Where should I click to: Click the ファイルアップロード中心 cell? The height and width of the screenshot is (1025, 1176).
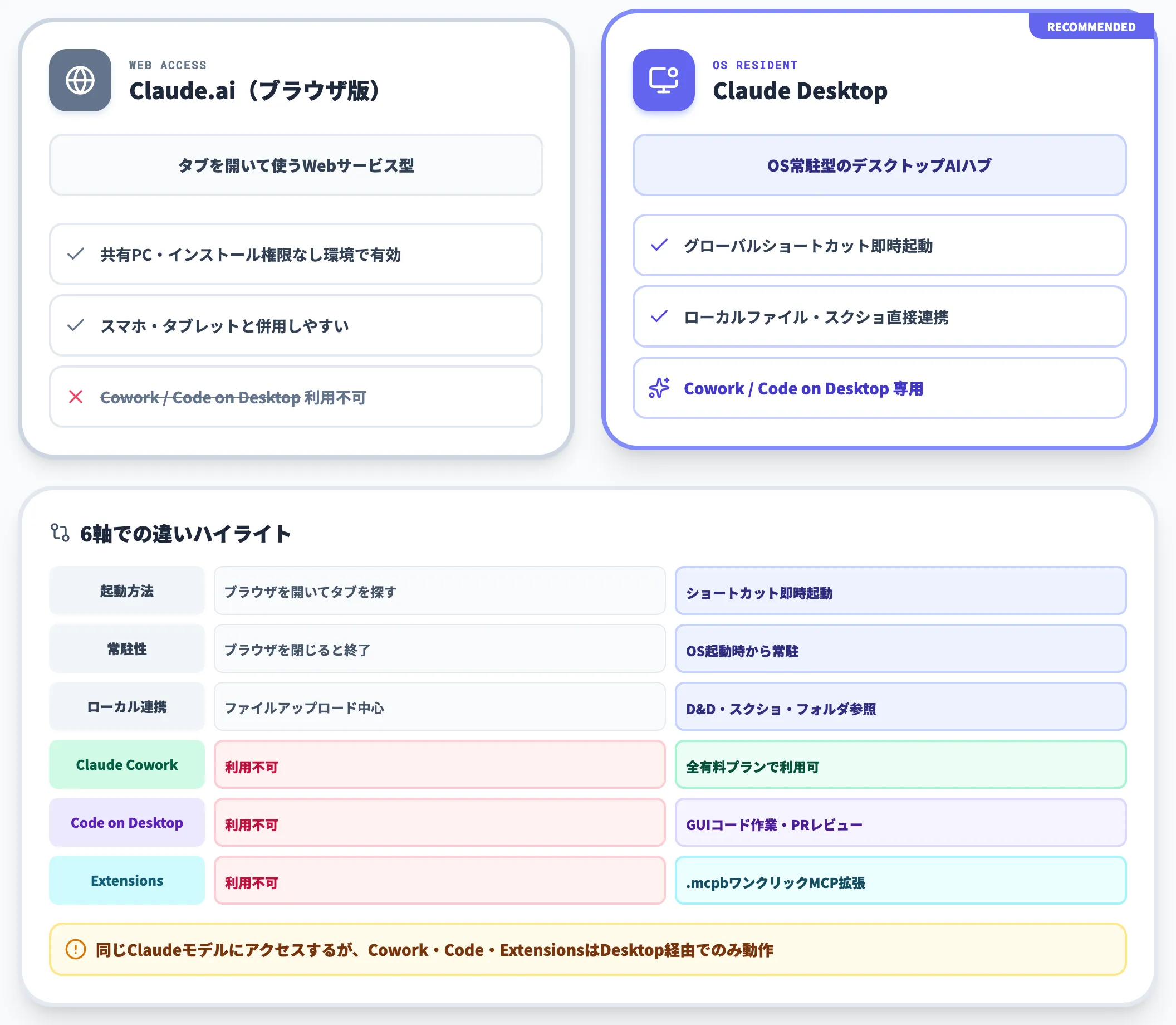point(440,706)
